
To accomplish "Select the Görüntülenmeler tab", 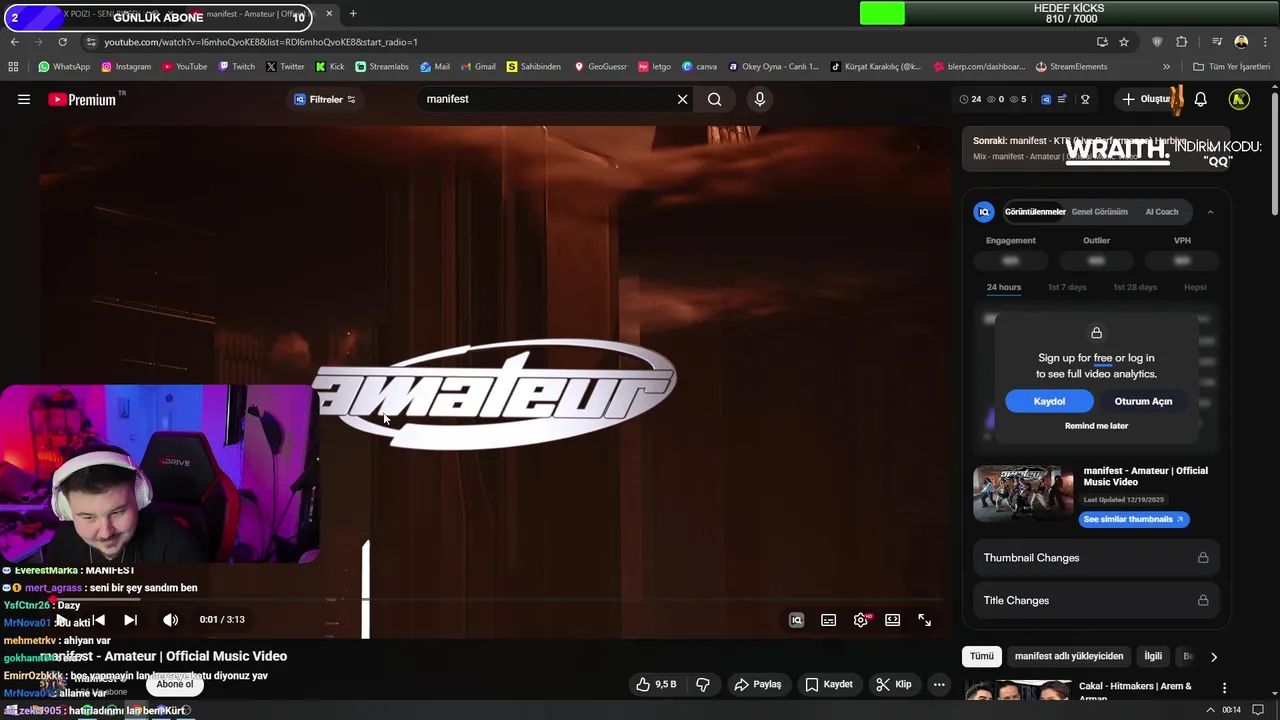I will pyautogui.click(x=1035, y=211).
